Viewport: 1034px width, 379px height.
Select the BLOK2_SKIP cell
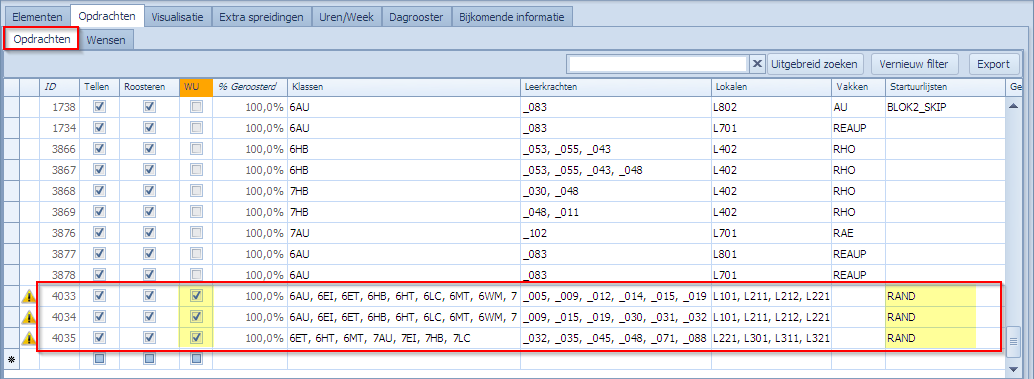(944, 107)
